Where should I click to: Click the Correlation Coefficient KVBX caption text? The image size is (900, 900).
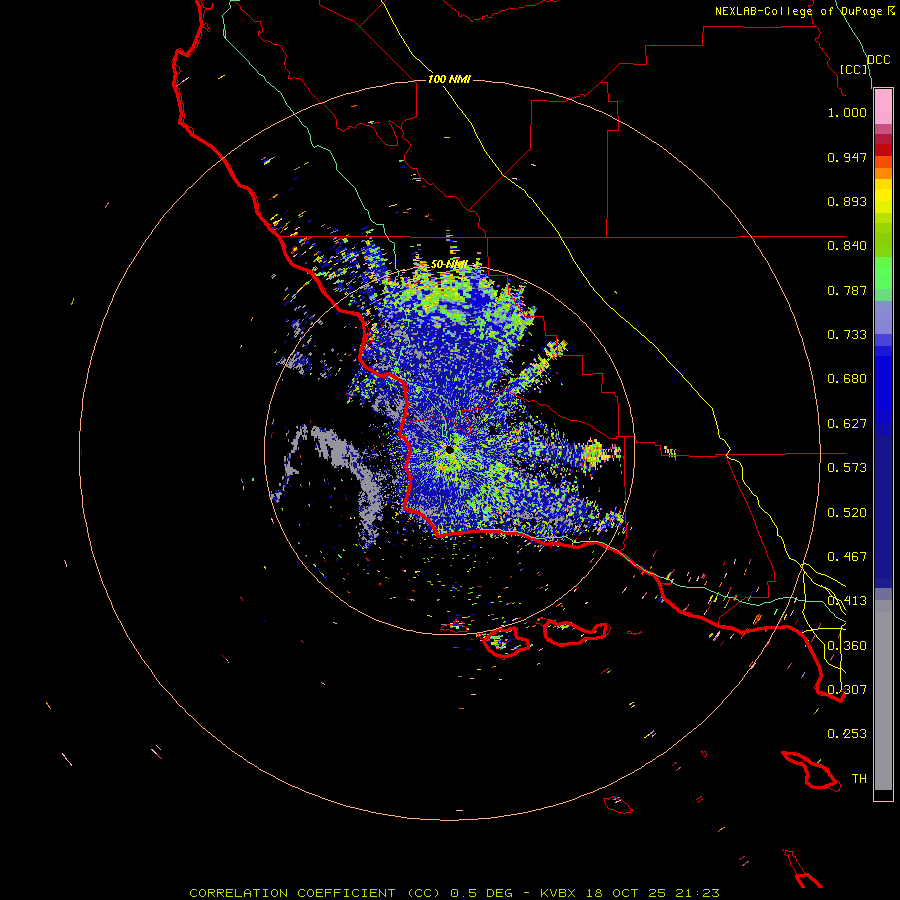click(x=454, y=893)
